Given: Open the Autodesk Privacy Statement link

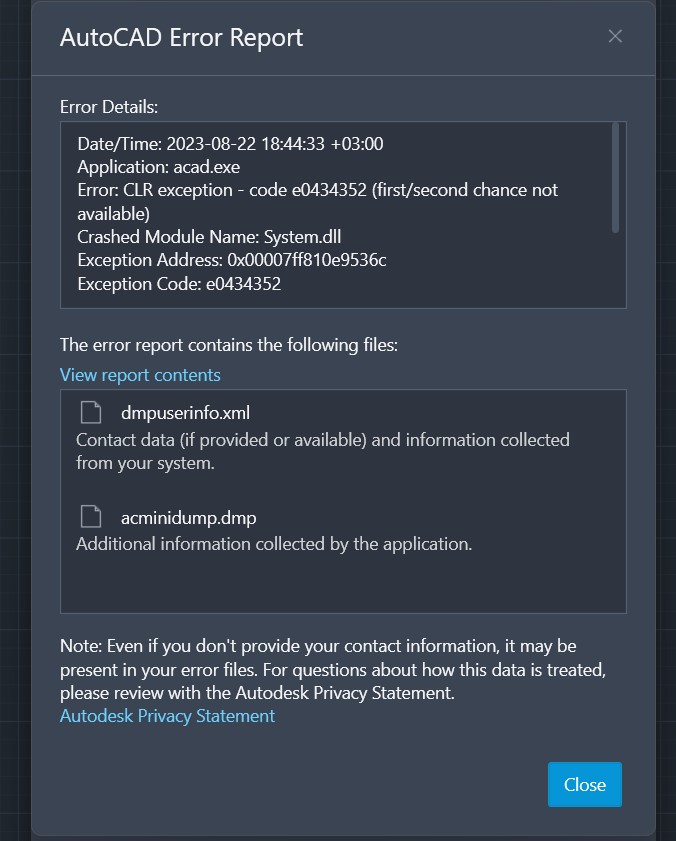Looking at the screenshot, I should tap(167, 716).
